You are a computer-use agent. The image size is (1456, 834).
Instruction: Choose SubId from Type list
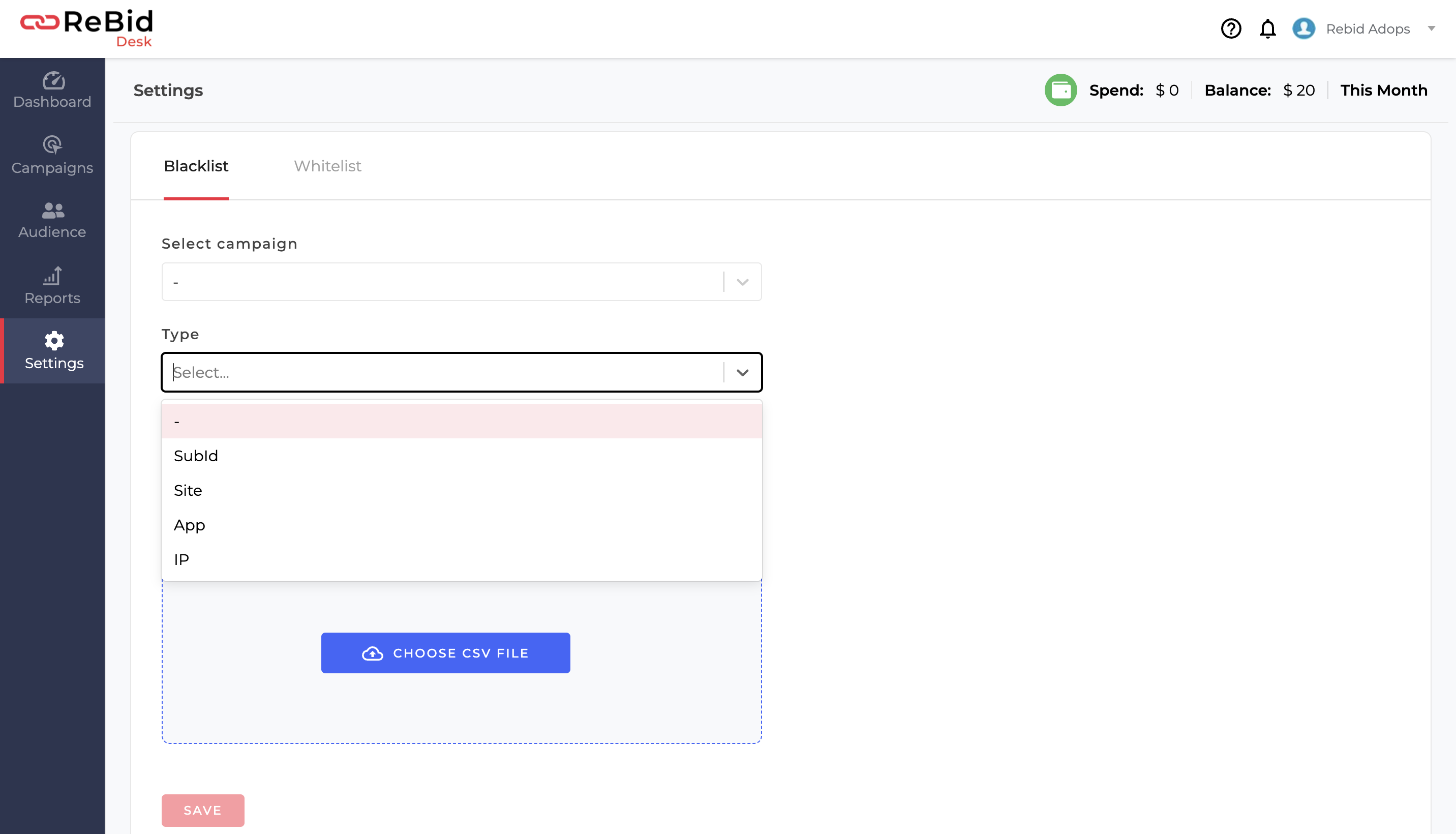[462, 456]
